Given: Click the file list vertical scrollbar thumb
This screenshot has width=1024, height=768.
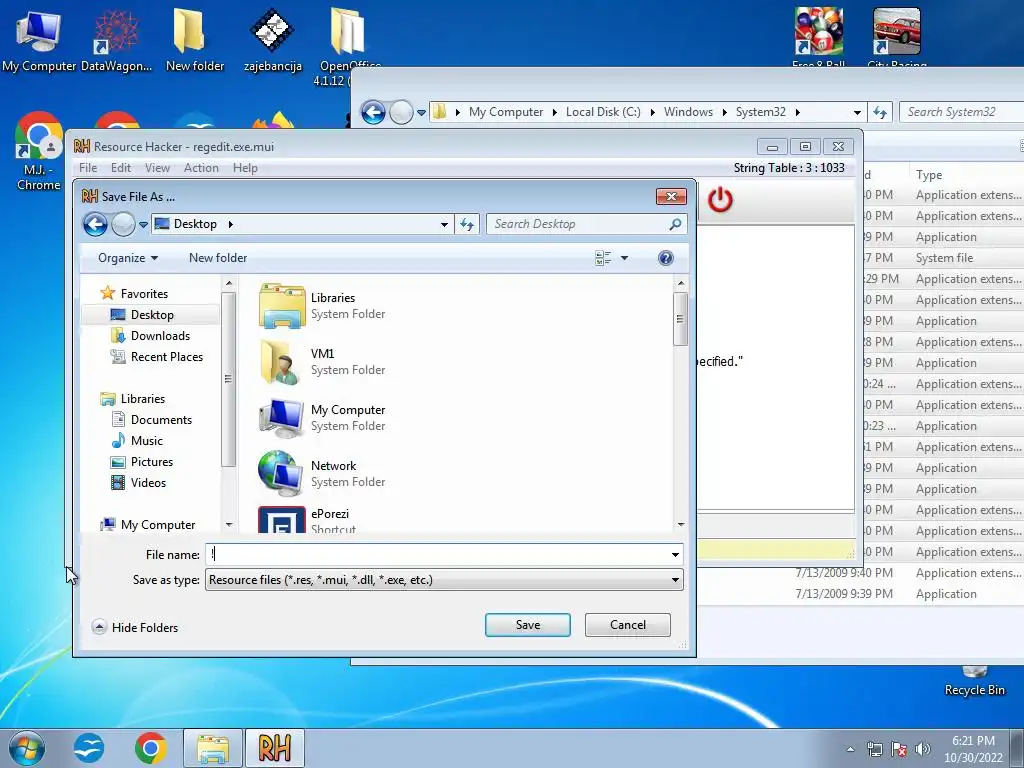Looking at the screenshot, I should click(680, 319).
